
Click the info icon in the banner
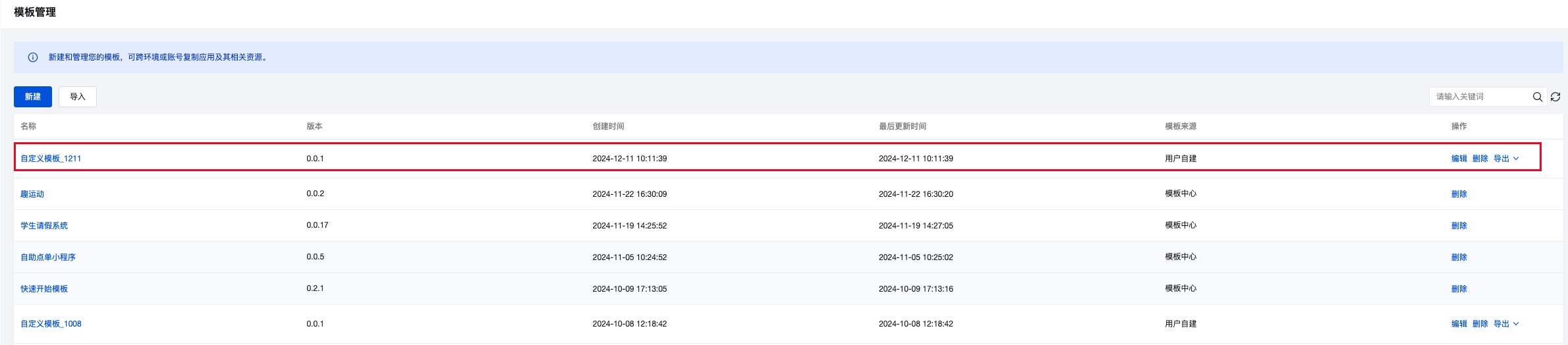33,57
